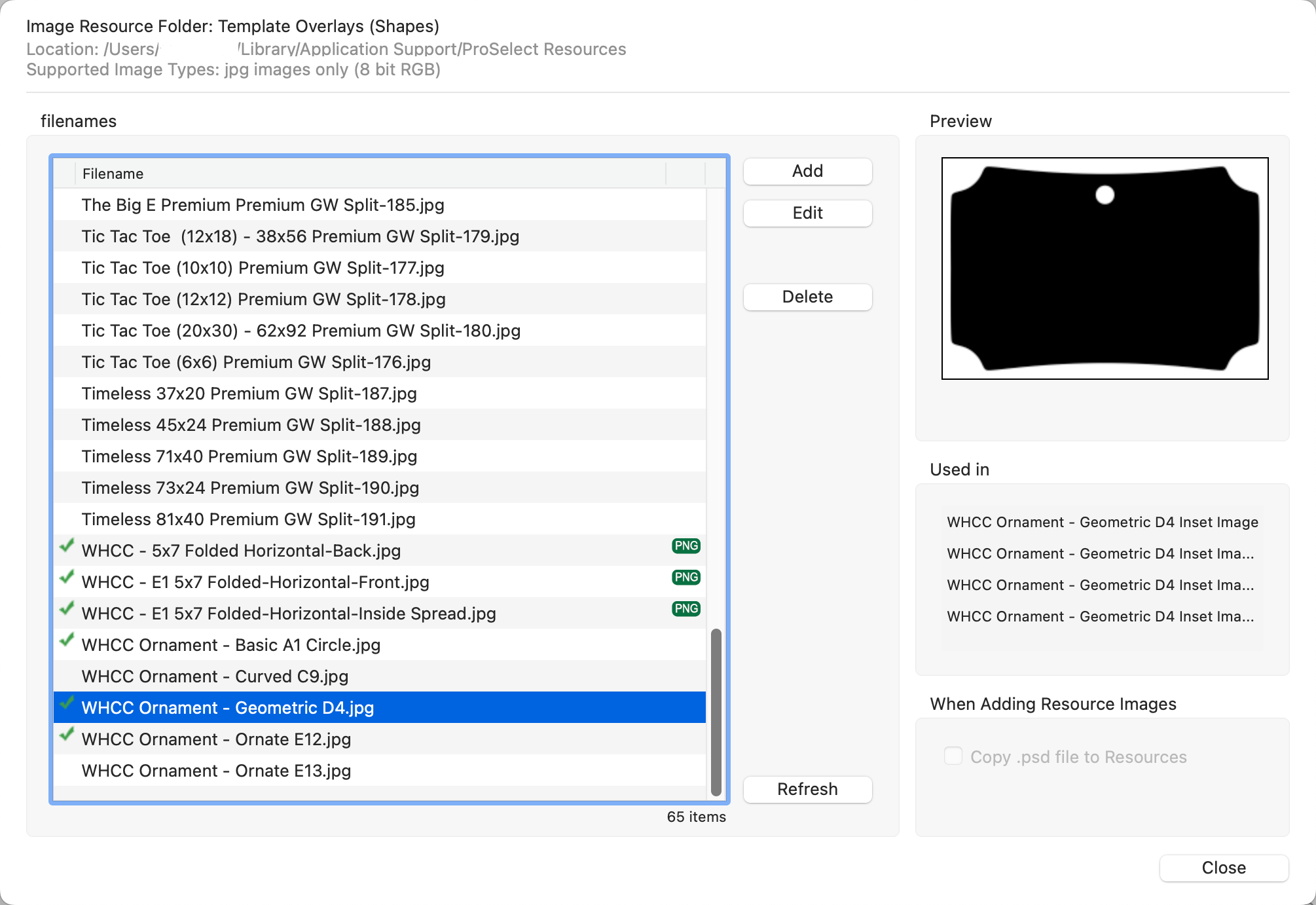Image resolution: width=1316 pixels, height=905 pixels.
Task: Click PNG badge on E1 Folded-Horizontal-Front row
Action: 685,578
